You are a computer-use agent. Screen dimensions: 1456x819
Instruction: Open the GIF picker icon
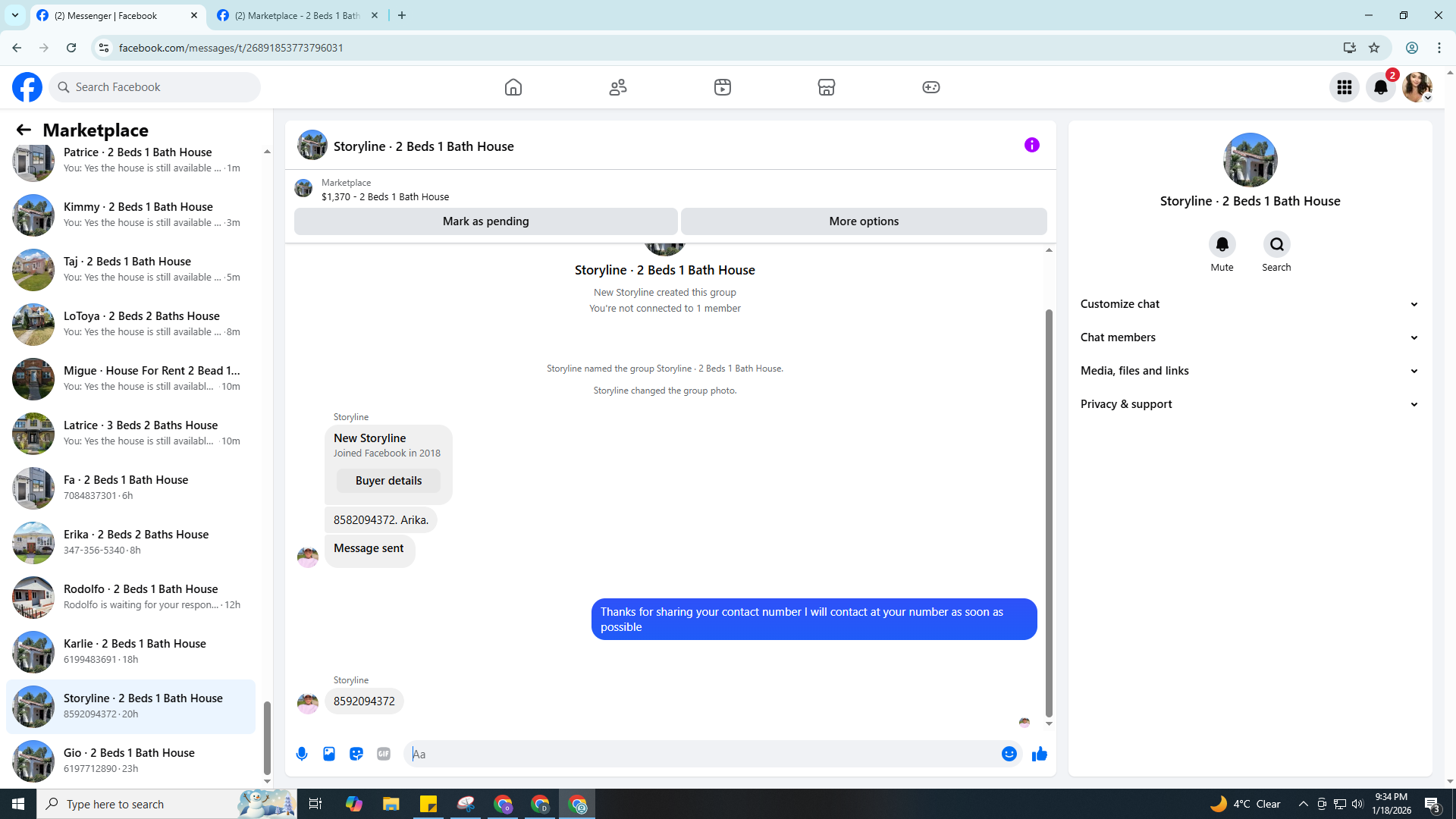click(384, 754)
